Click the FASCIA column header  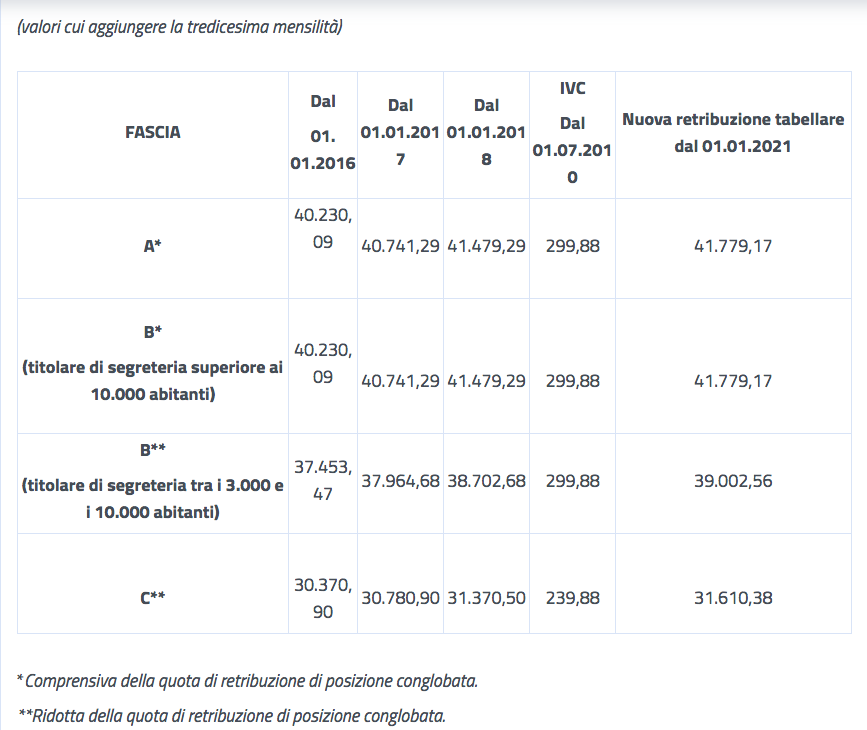[x=153, y=131]
